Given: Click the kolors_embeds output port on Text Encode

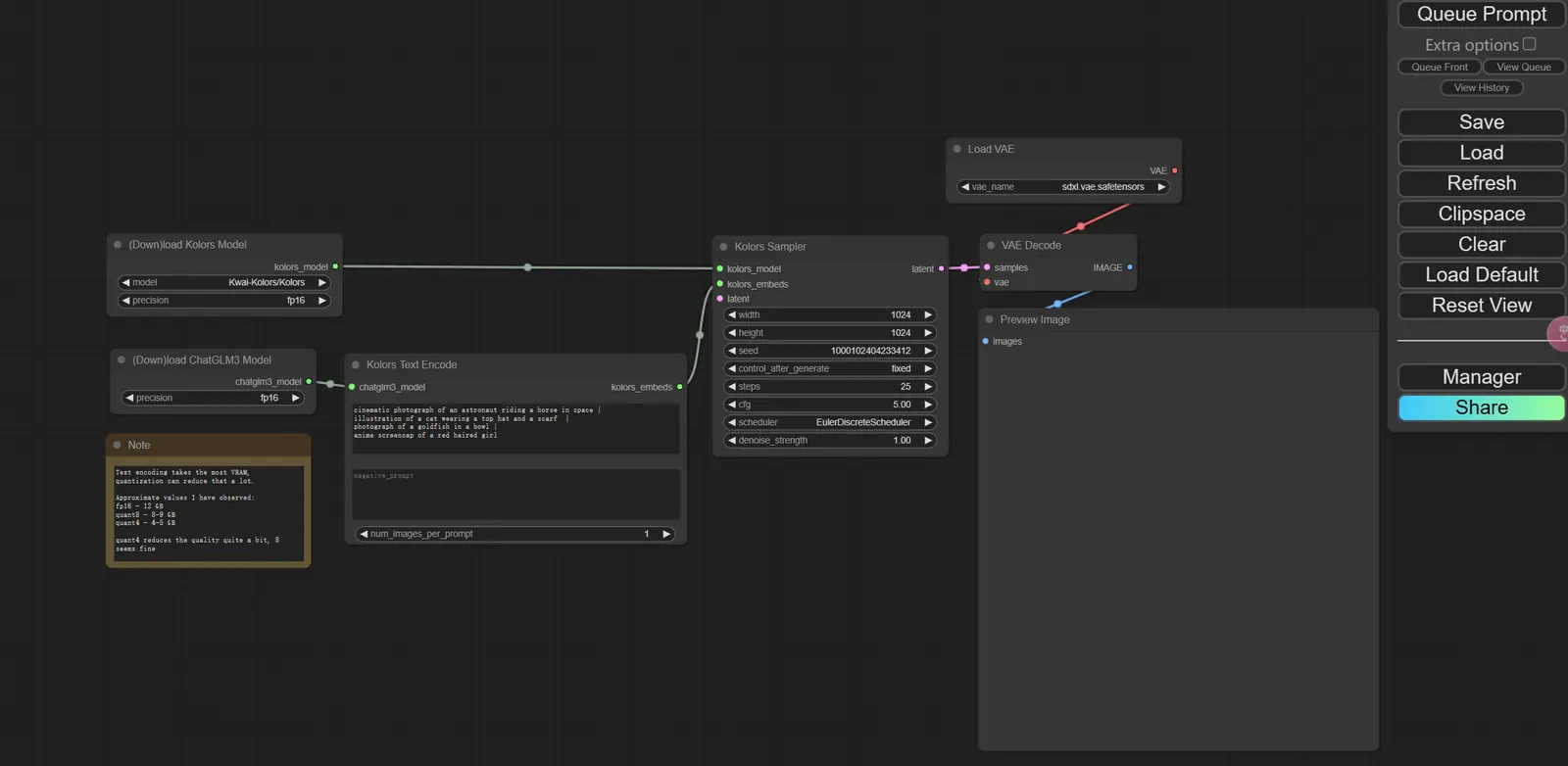Looking at the screenshot, I should click(x=680, y=387).
